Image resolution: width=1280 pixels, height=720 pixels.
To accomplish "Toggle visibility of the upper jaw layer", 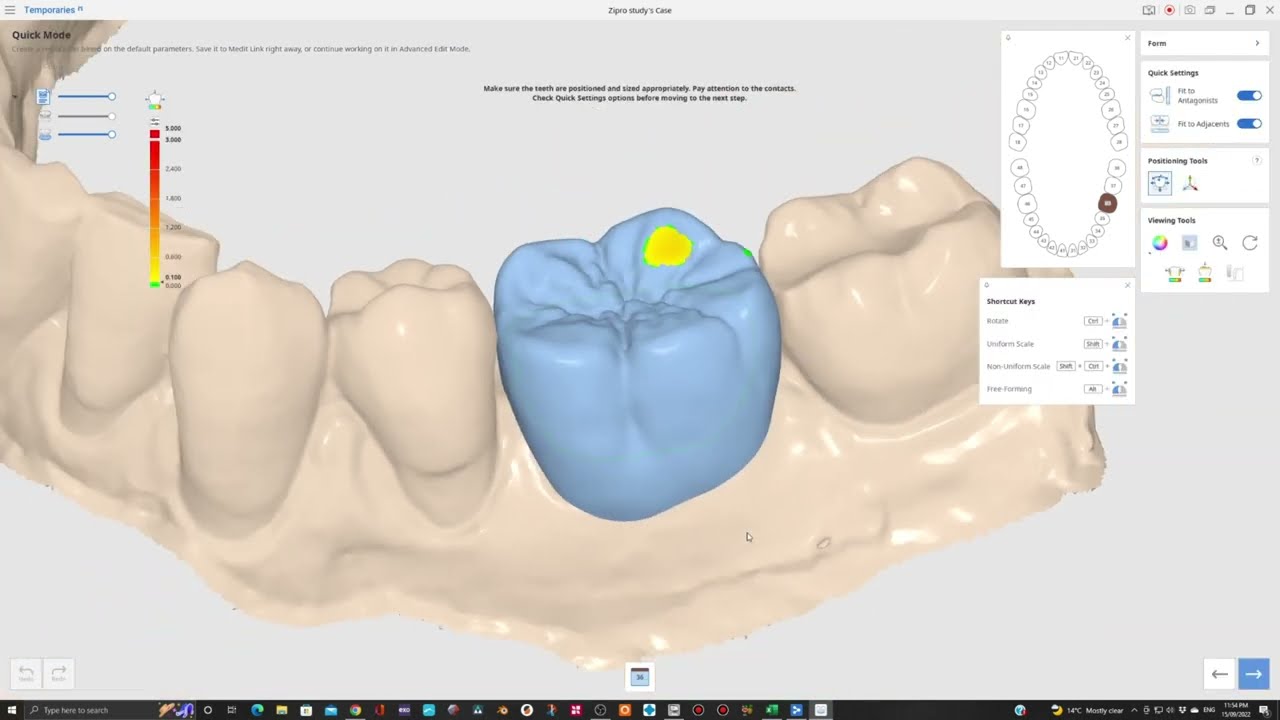I will [x=45, y=116].
